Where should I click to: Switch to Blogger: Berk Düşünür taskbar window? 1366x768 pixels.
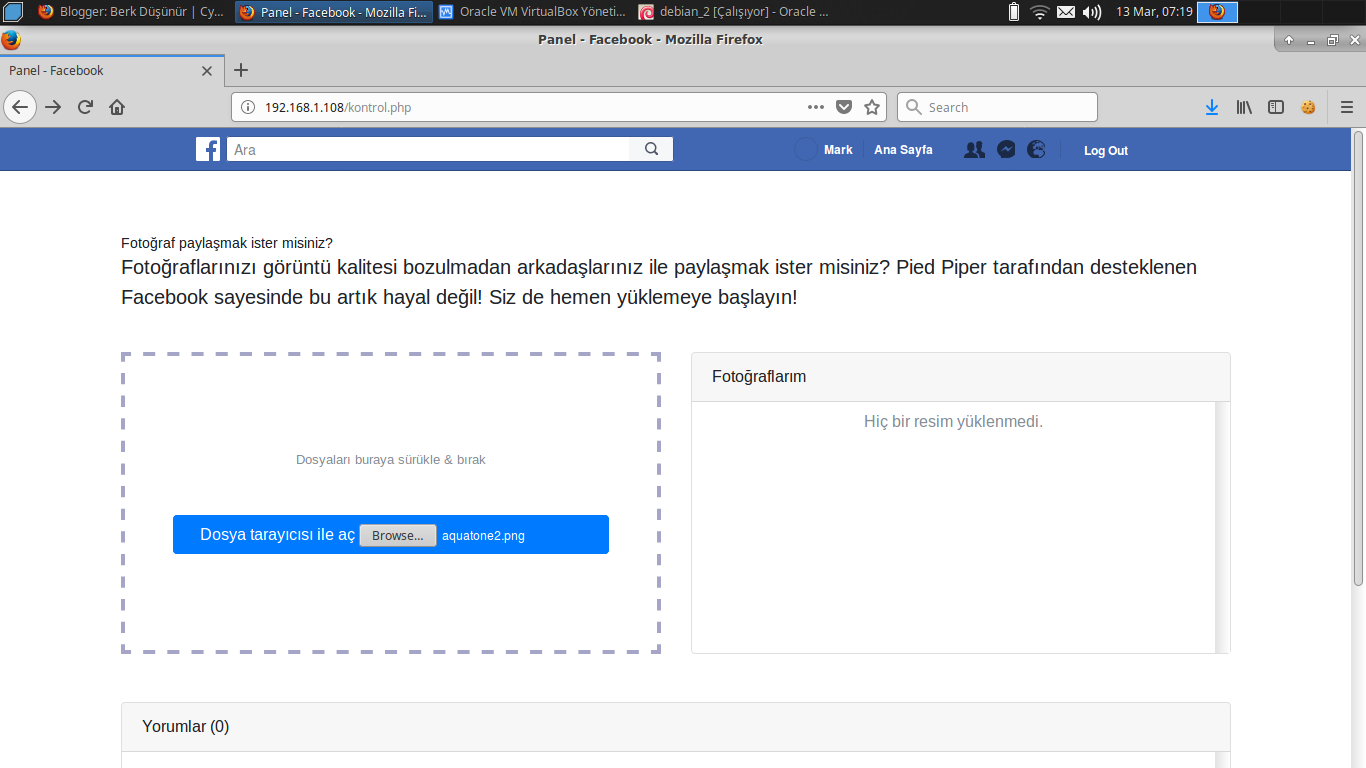[132, 12]
